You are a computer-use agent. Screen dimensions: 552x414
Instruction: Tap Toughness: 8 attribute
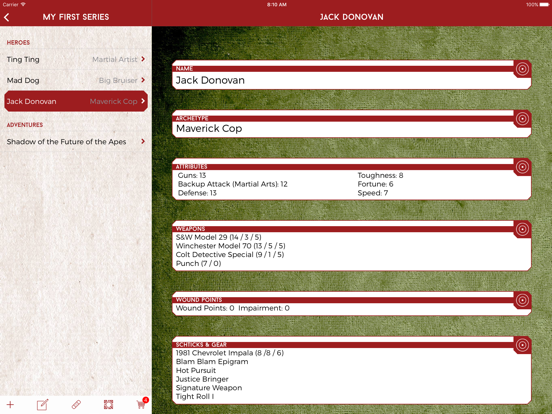point(381,175)
